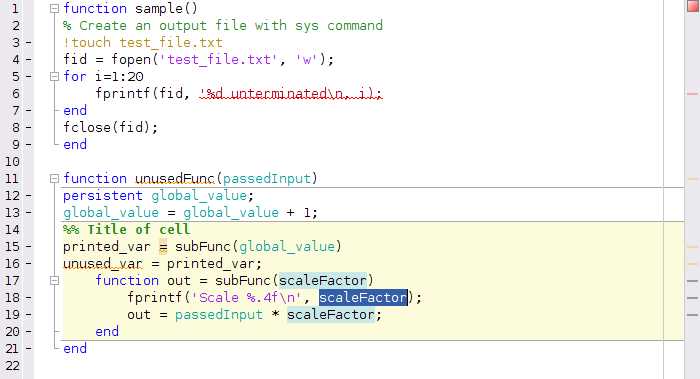Click the underlined unused_var variable
The image size is (700, 379).
103,263
